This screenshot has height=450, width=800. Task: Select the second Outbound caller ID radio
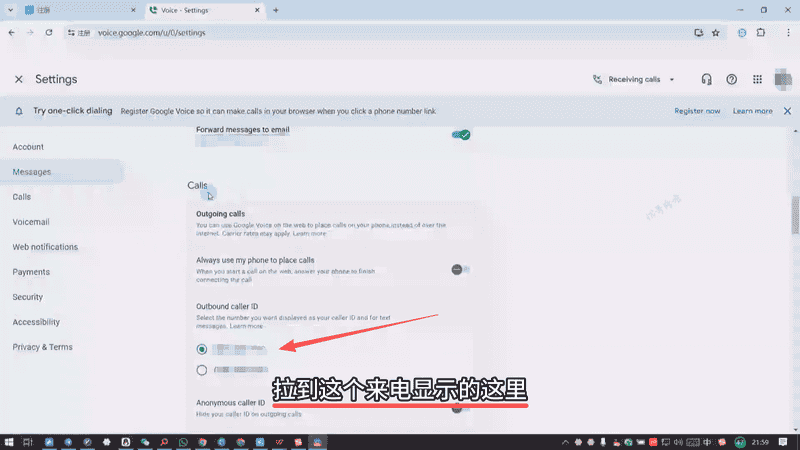coord(202,370)
